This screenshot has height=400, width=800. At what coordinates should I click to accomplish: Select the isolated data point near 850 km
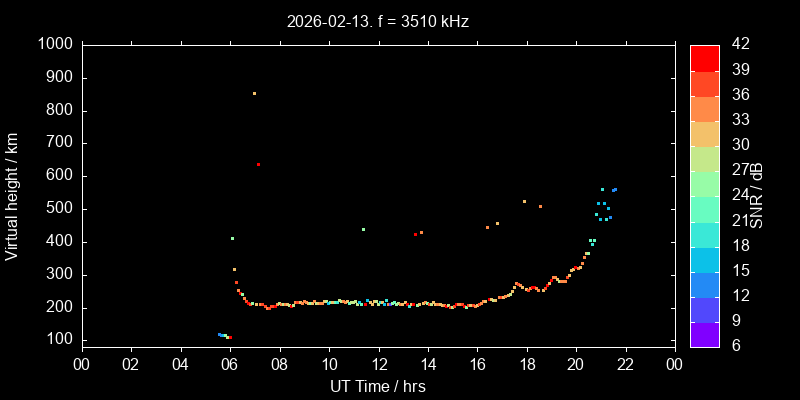254,93
